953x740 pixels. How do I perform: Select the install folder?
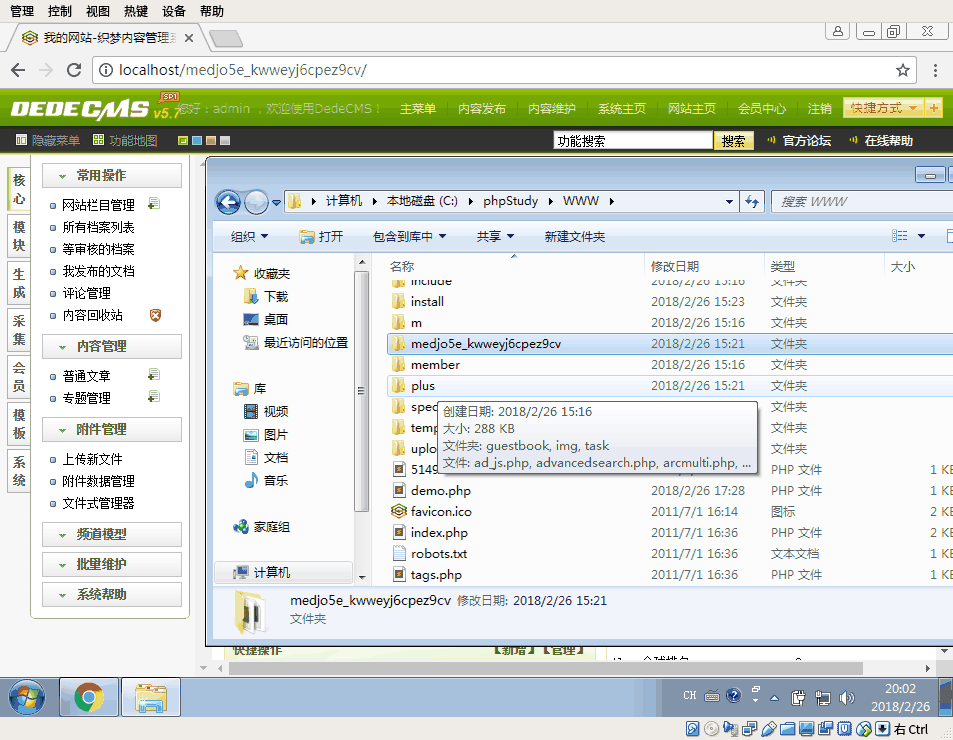(x=427, y=302)
